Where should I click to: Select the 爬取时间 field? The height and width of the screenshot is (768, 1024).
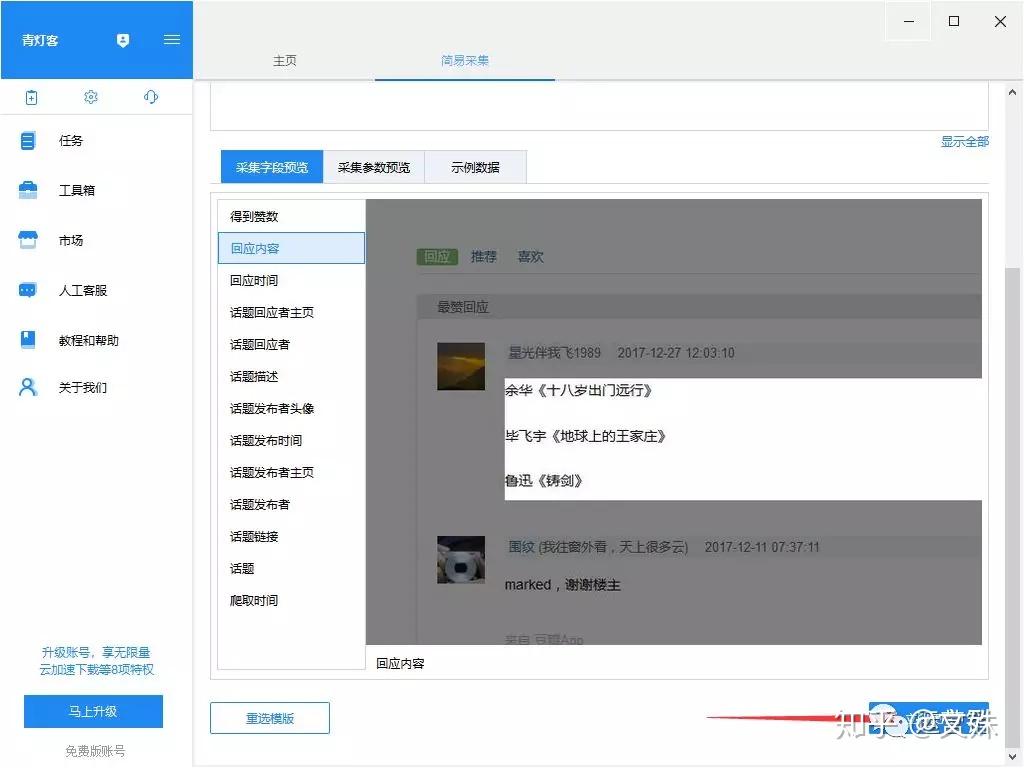click(291, 600)
